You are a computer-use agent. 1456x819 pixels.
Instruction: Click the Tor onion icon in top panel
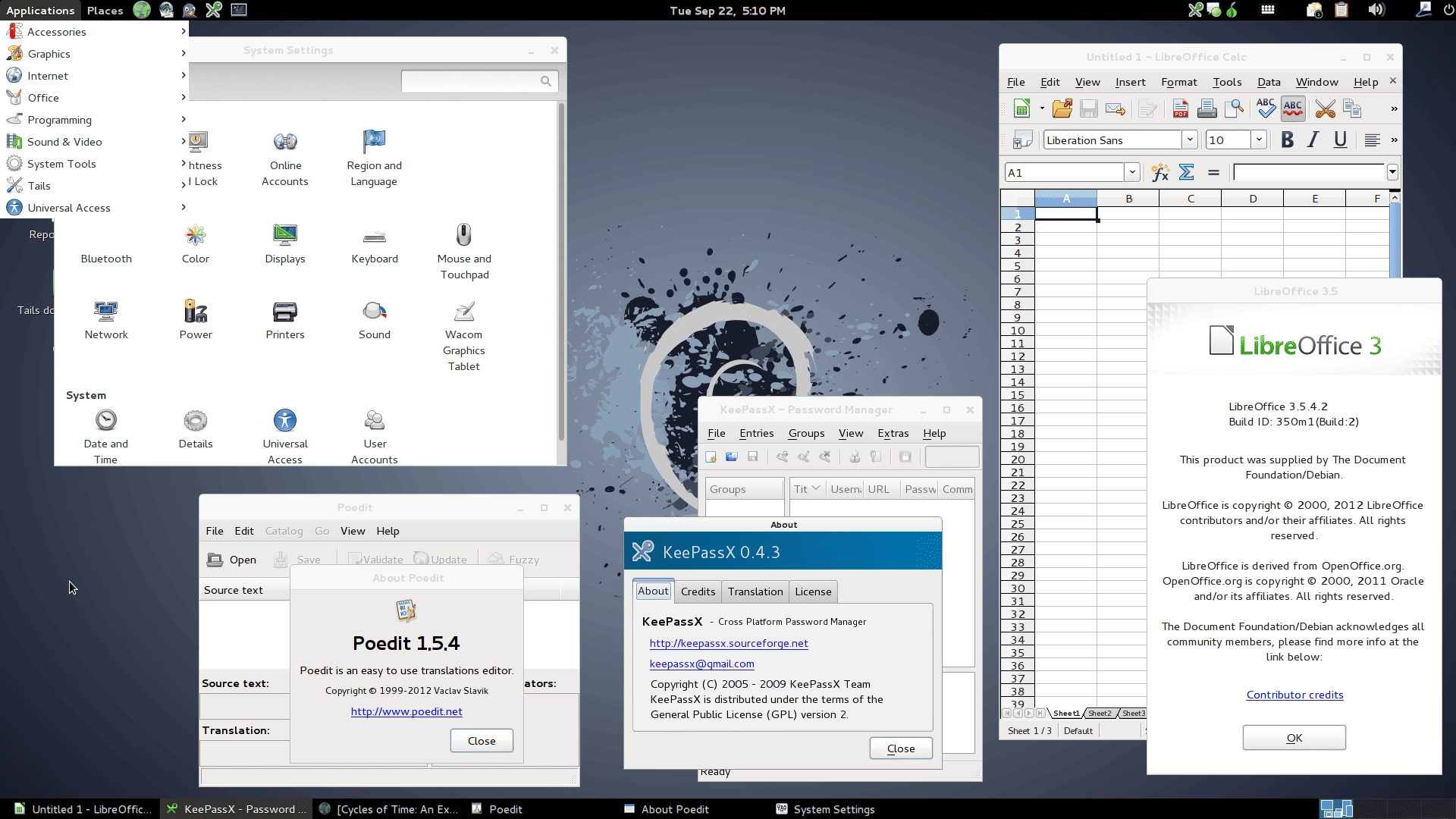pos(1232,10)
